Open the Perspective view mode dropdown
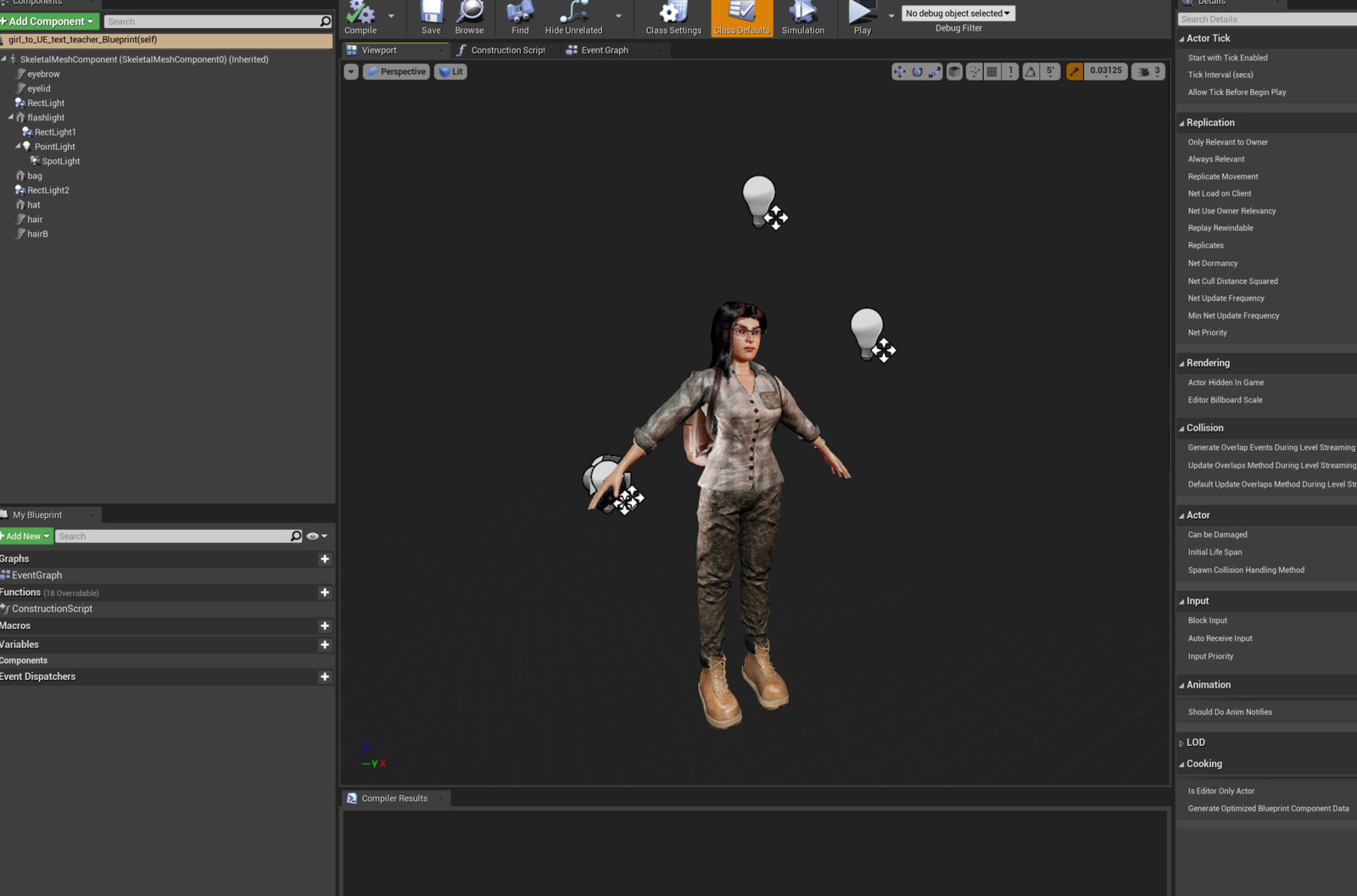1357x896 pixels. [x=396, y=72]
